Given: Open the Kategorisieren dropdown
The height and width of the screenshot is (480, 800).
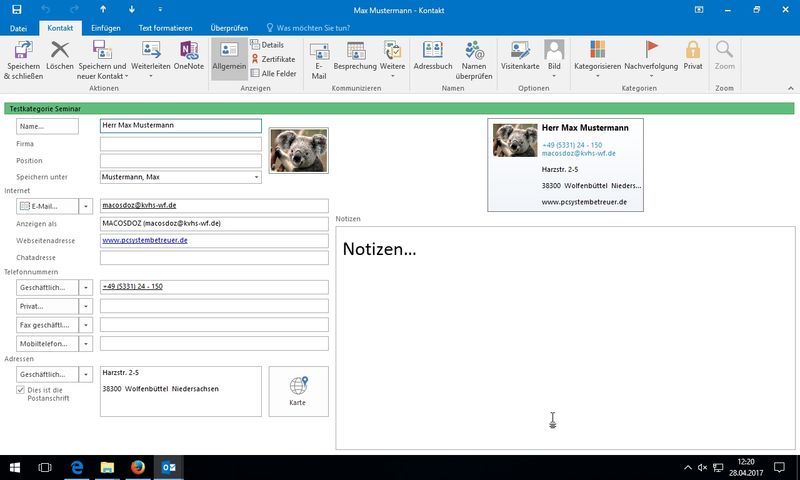Looking at the screenshot, I should click(x=597, y=50).
